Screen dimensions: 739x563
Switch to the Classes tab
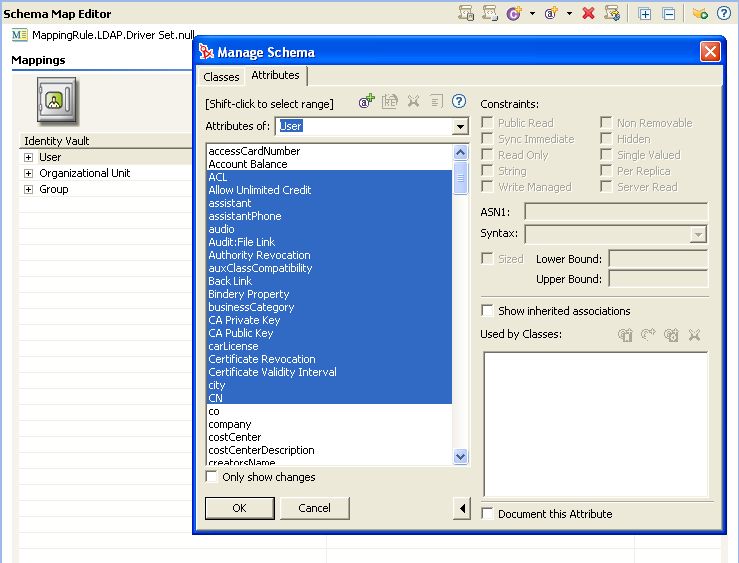point(221,76)
